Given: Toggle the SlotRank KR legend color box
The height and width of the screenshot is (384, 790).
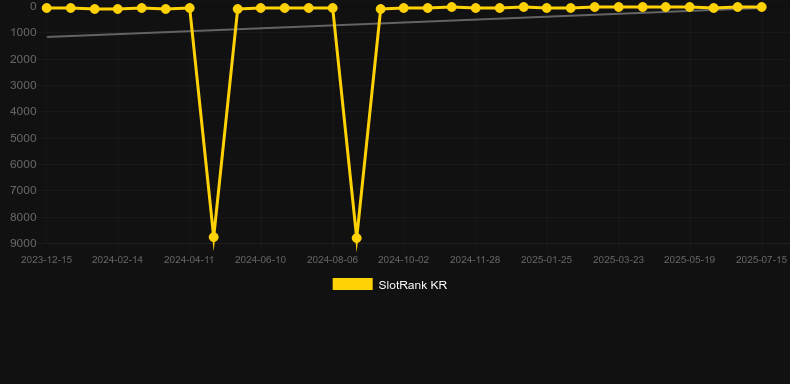Looking at the screenshot, I should tap(352, 284).
